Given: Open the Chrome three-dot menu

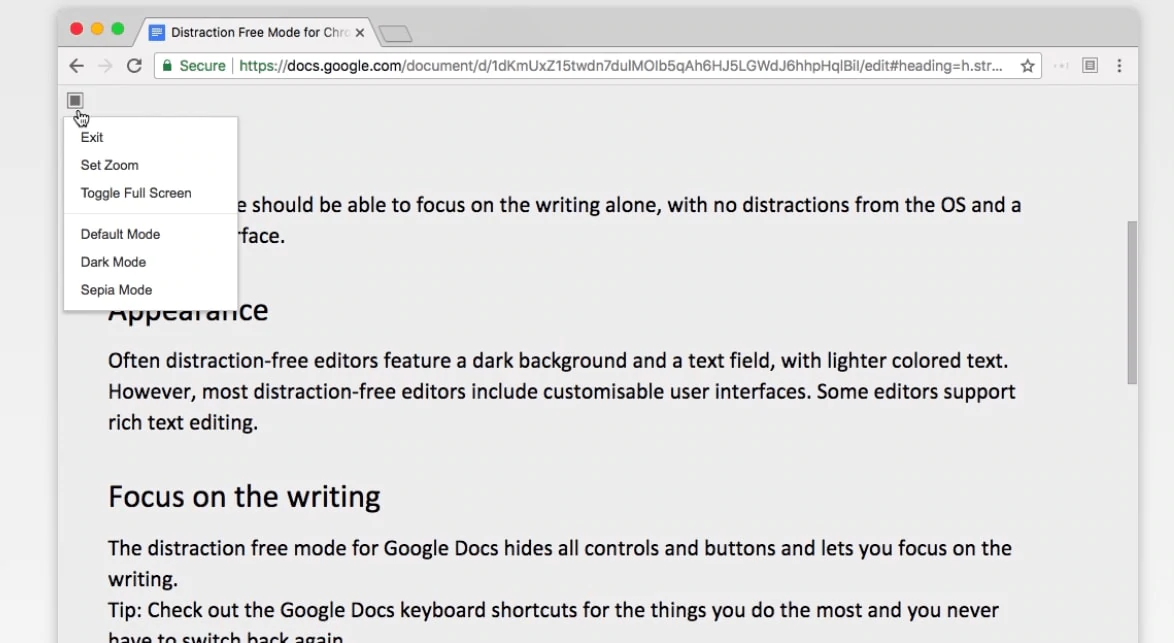Looking at the screenshot, I should pos(1119,66).
